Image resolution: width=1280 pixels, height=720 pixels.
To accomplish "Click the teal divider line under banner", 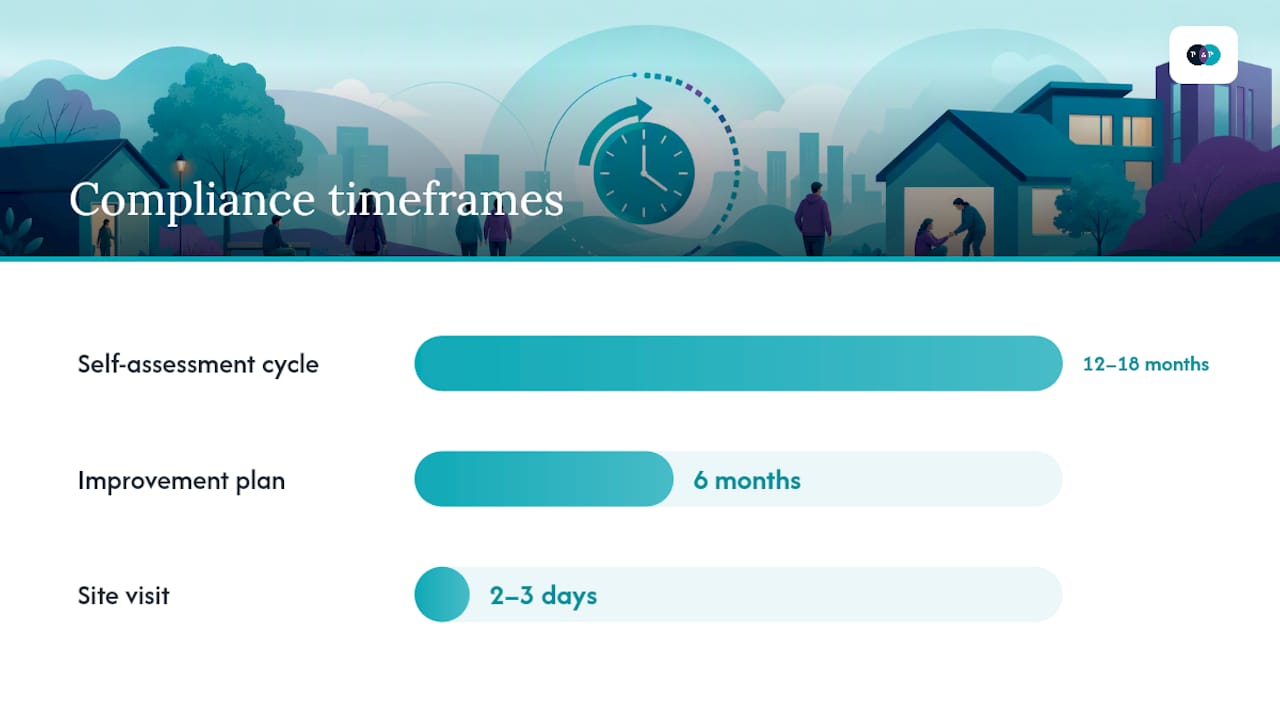I will pyautogui.click(x=640, y=259).
